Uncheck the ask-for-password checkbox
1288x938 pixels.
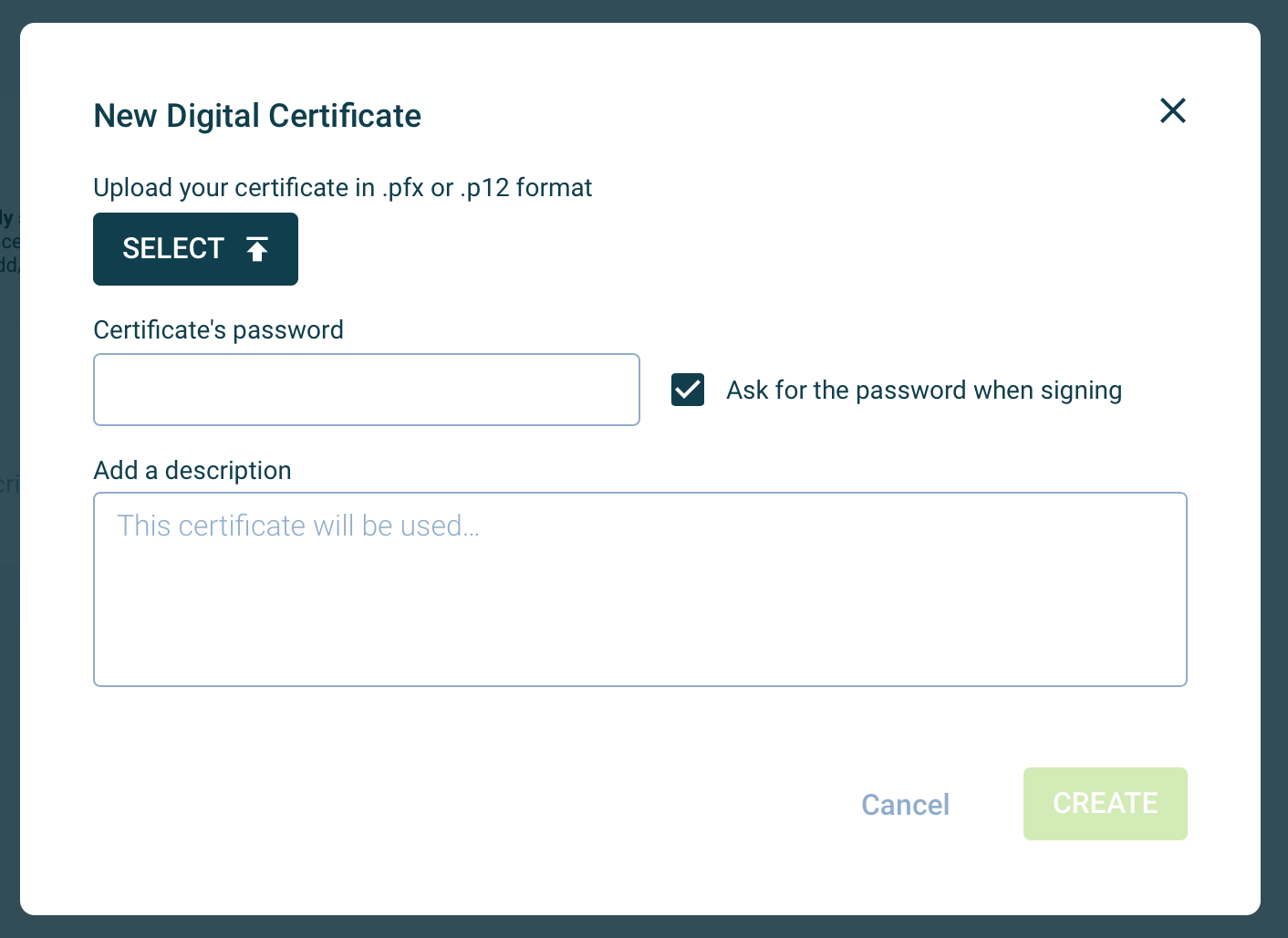pyautogui.click(x=688, y=390)
